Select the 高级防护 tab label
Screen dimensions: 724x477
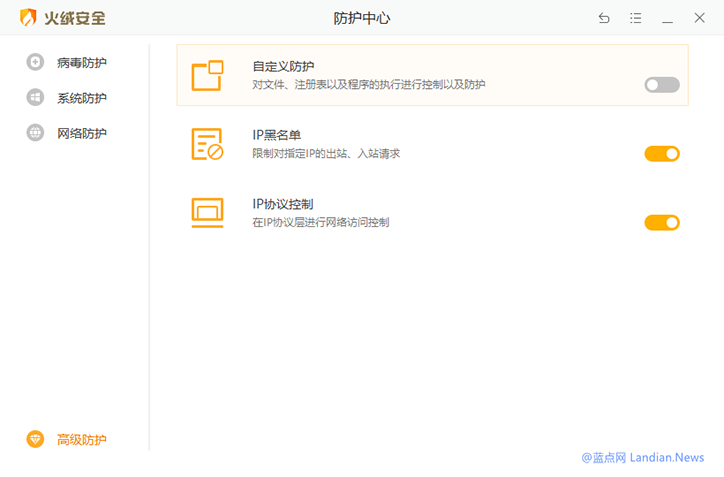click(x=81, y=439)
